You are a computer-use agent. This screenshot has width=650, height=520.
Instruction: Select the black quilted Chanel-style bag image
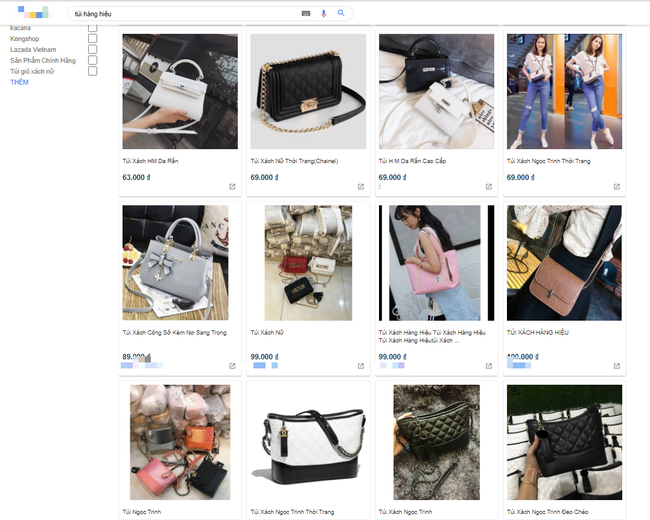coord(308,91)
